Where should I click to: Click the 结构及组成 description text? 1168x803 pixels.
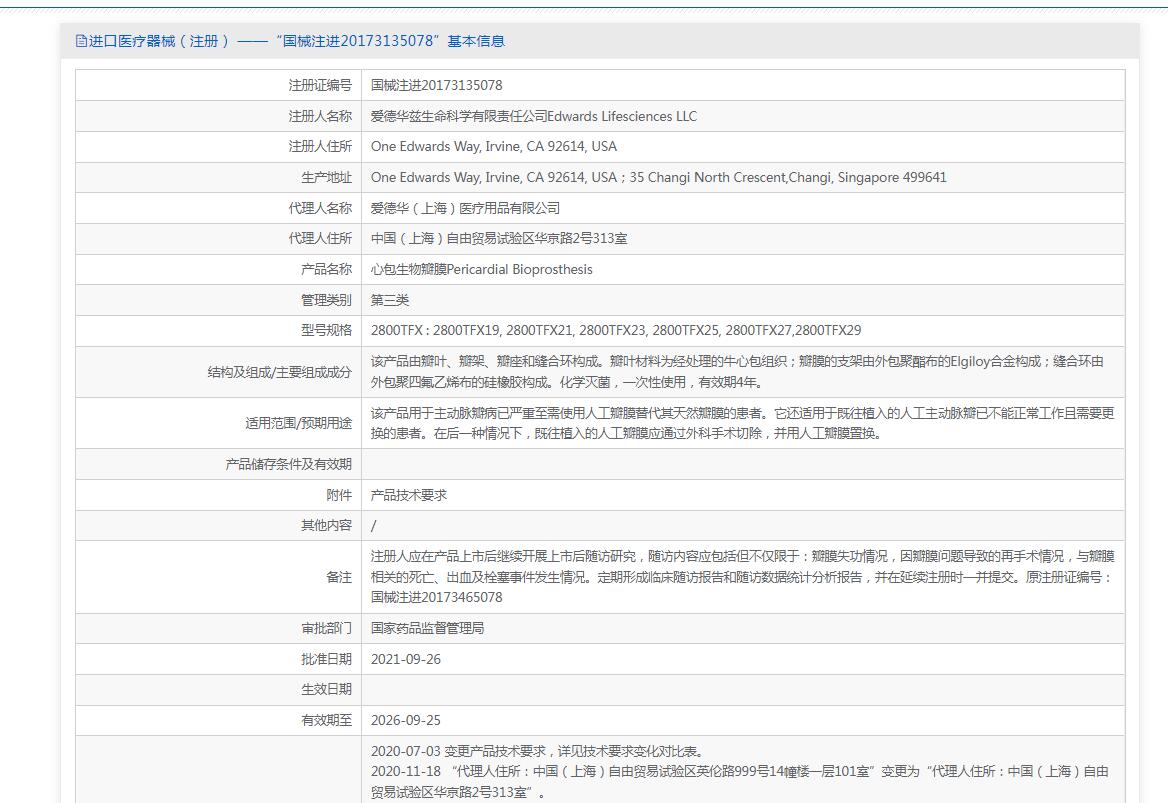736,372
